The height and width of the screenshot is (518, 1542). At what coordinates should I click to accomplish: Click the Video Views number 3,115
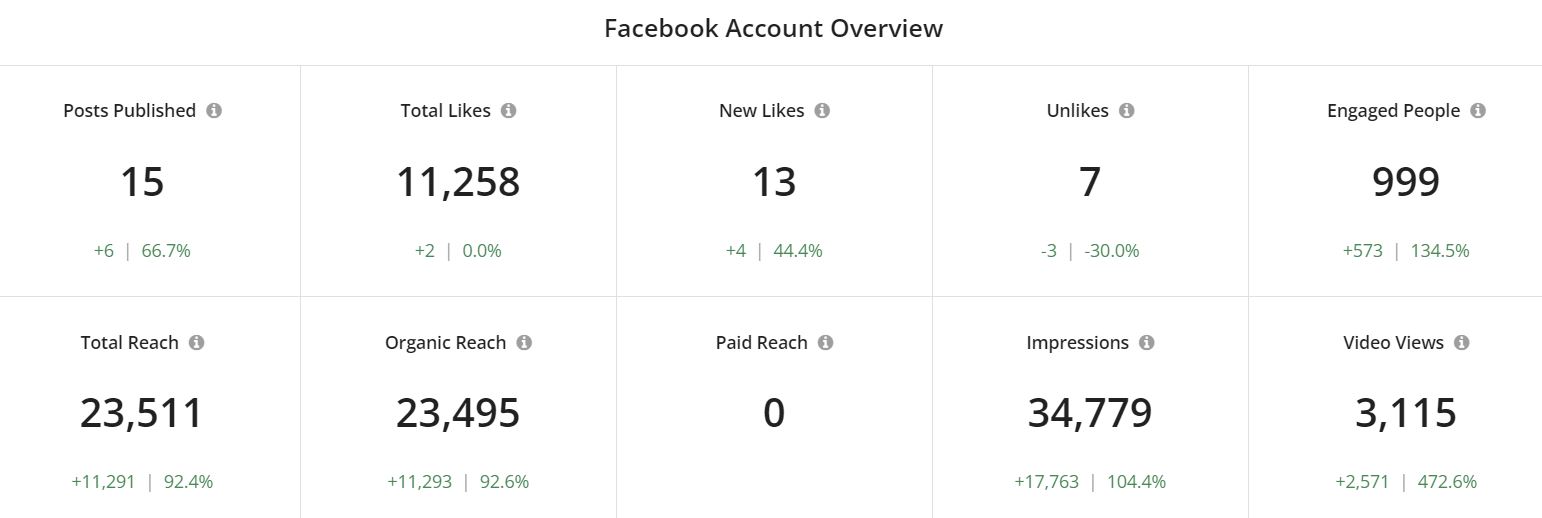coord(1406,413)
